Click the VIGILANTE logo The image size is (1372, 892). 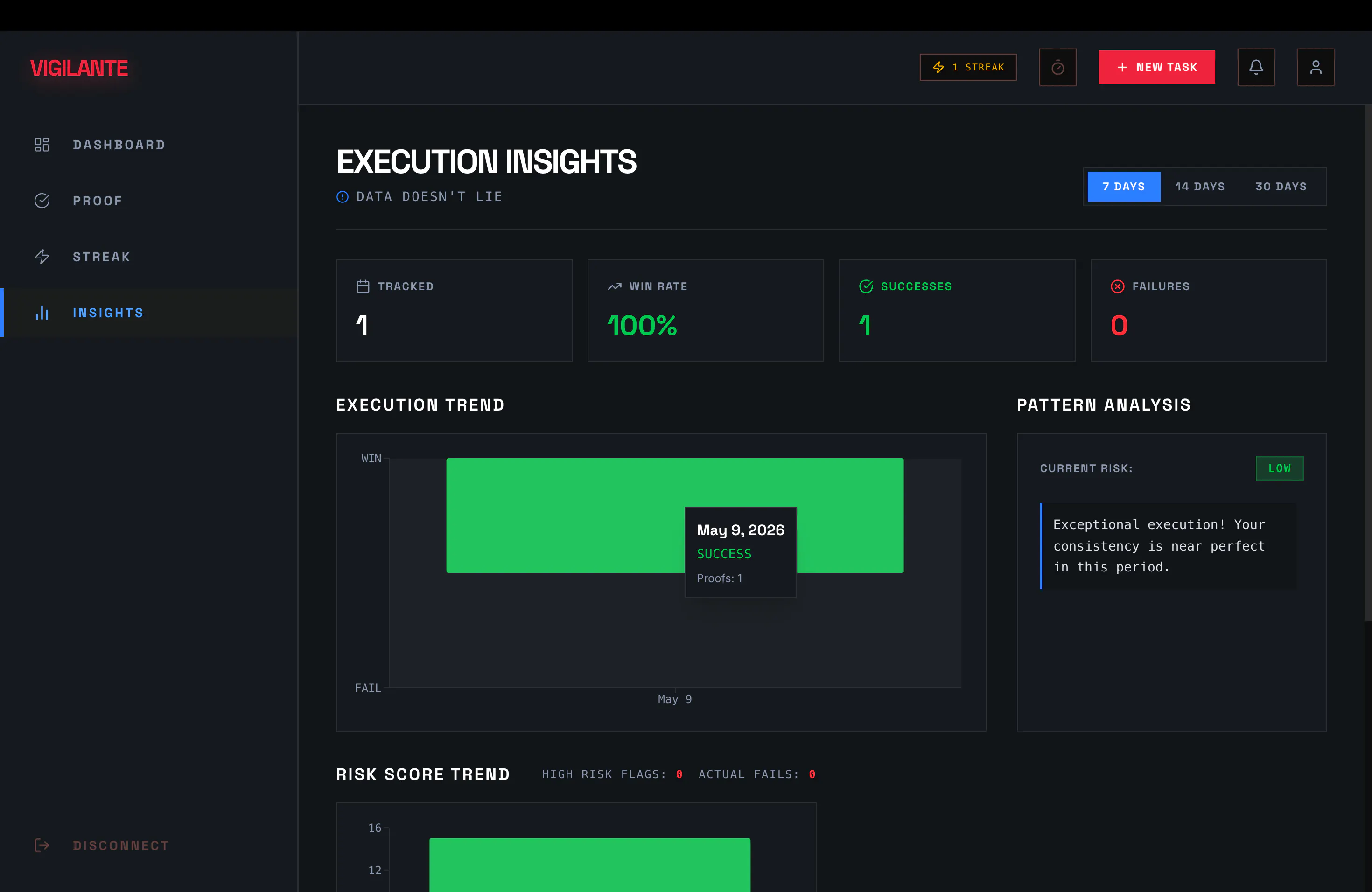click(x=79, y=68)
